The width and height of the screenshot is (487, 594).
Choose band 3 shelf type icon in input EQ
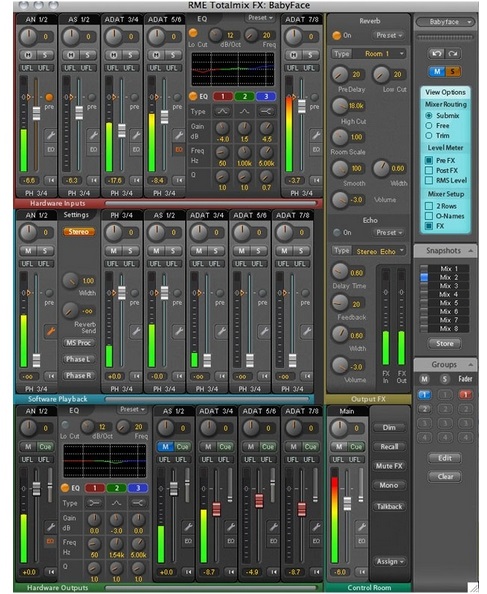[x=266, y=111]
